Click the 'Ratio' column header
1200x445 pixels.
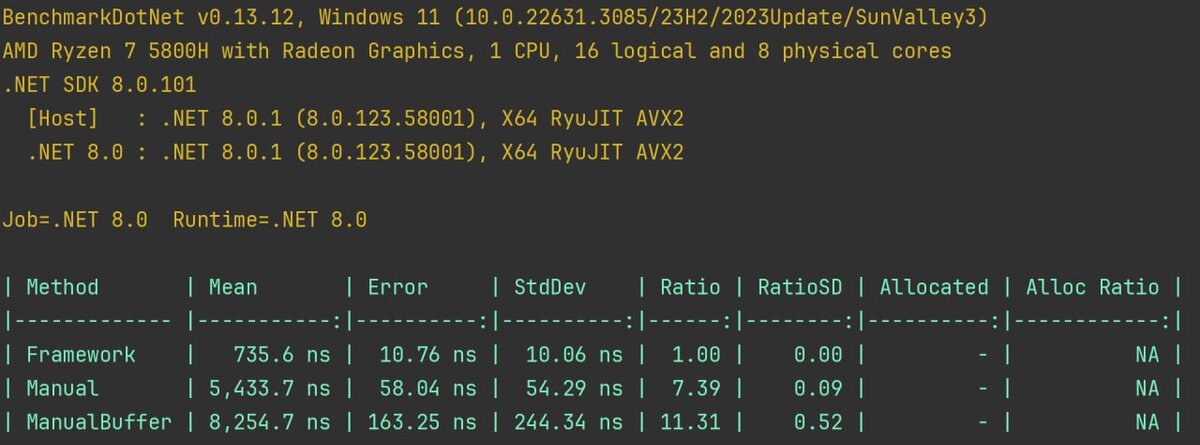click(690, 288)
